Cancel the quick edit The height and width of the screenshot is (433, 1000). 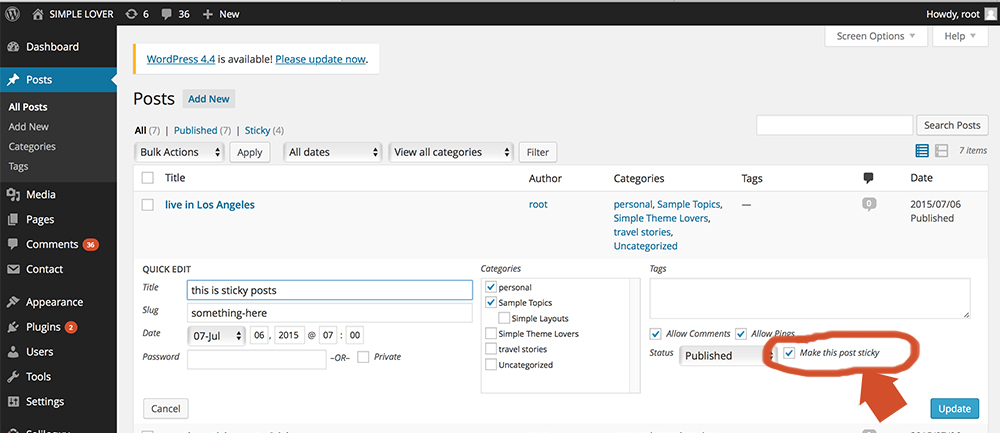coord(166,409)
